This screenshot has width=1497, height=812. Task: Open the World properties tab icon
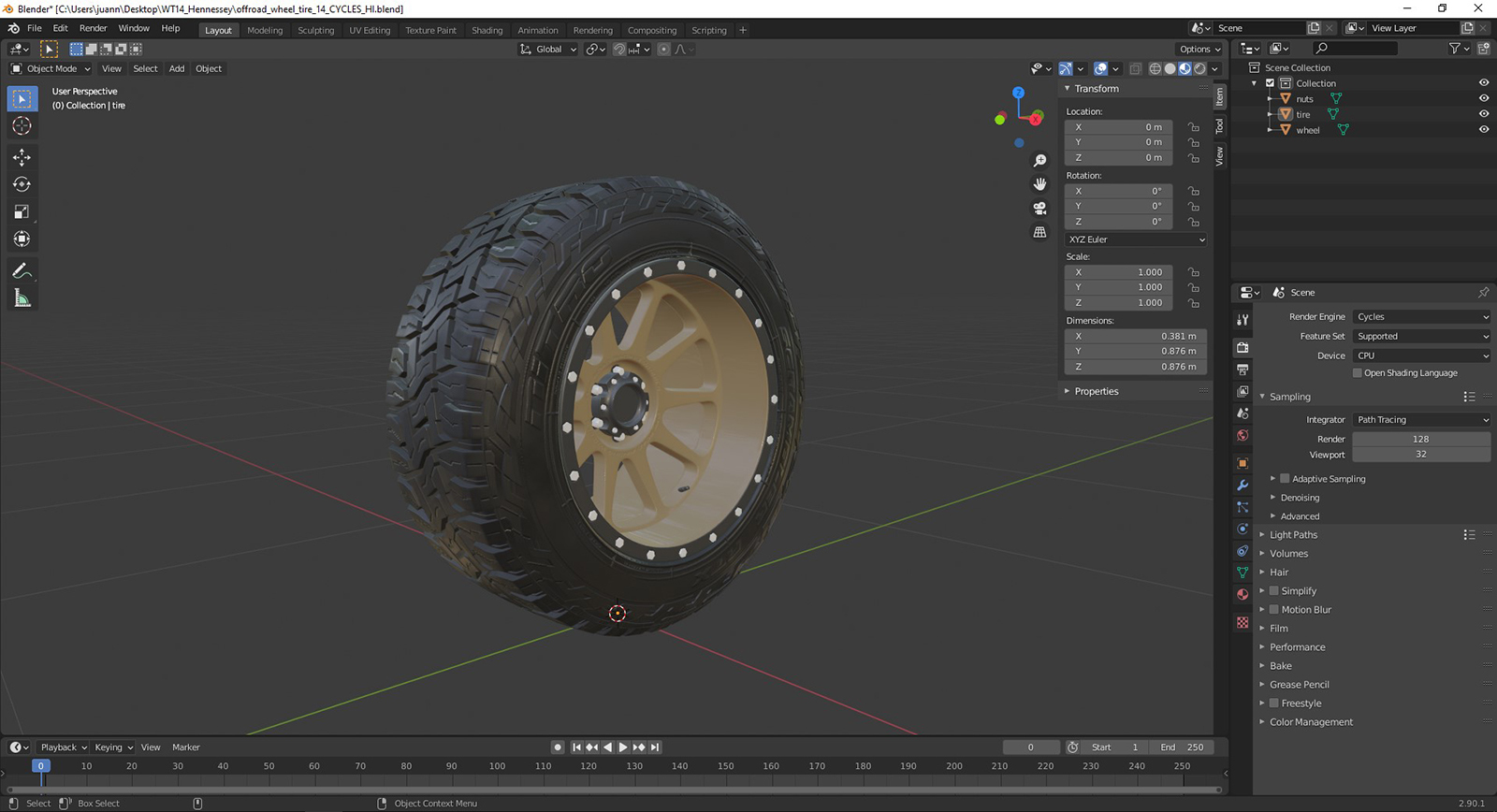click(1243, 435)
